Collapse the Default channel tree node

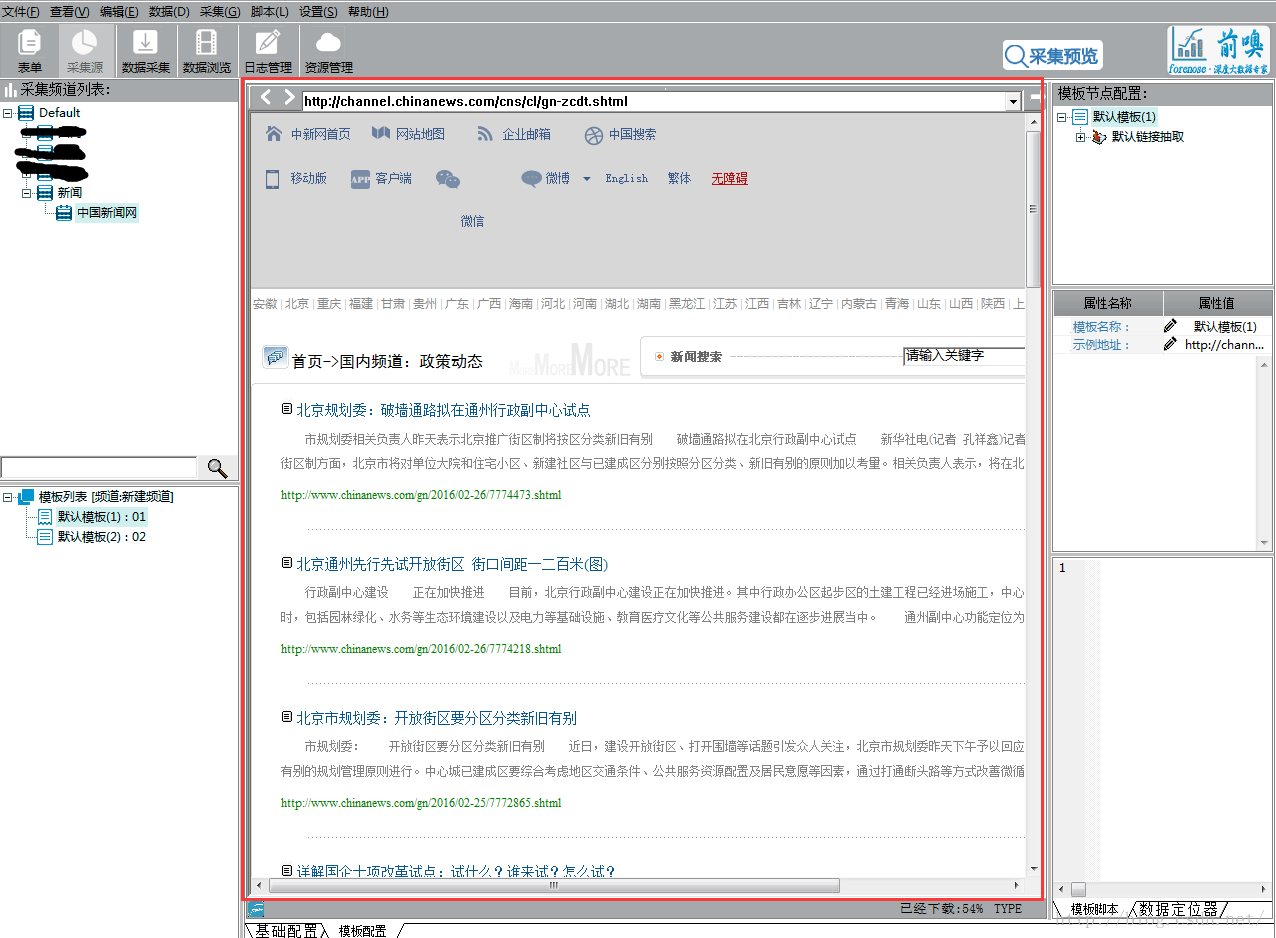[8, 113]
